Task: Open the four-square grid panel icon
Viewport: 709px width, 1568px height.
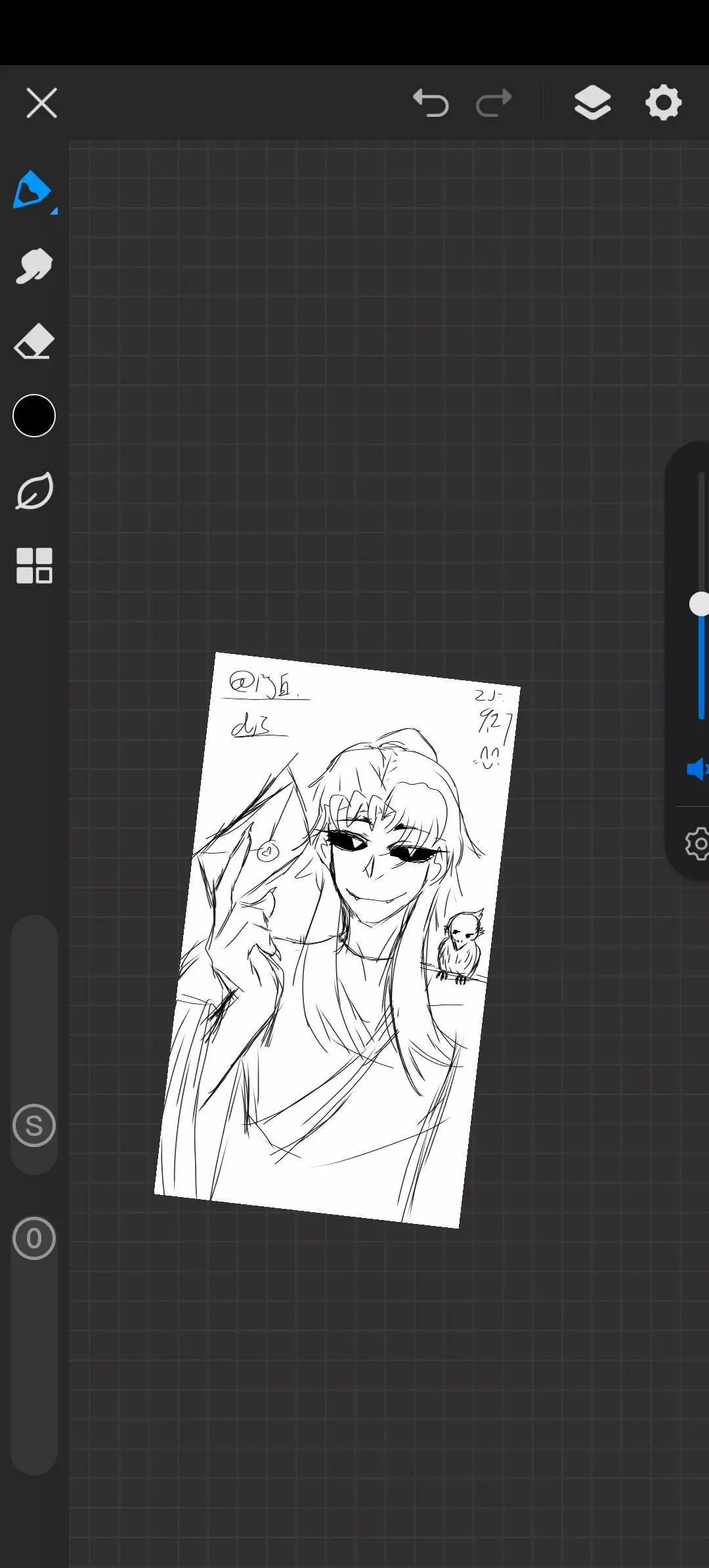Action: click(x=33, y=565)
